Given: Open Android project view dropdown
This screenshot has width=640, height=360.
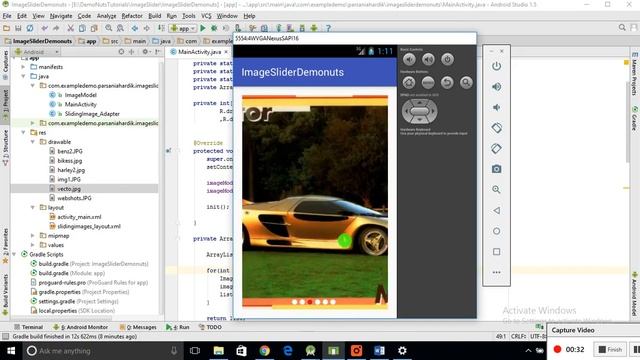Looking at the screenshot, I should point(37,52).
